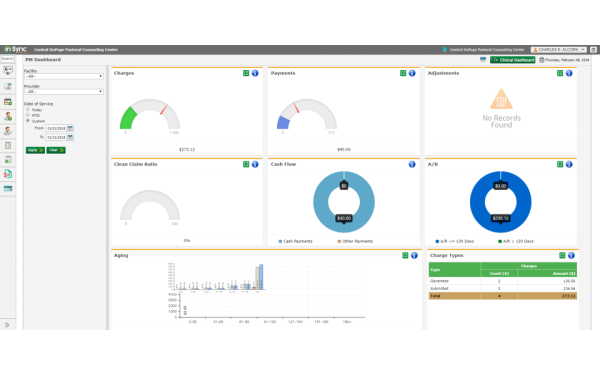Click the PM Dashboard title
This screenshot has height=375, width=600.
tap(43, 60)
